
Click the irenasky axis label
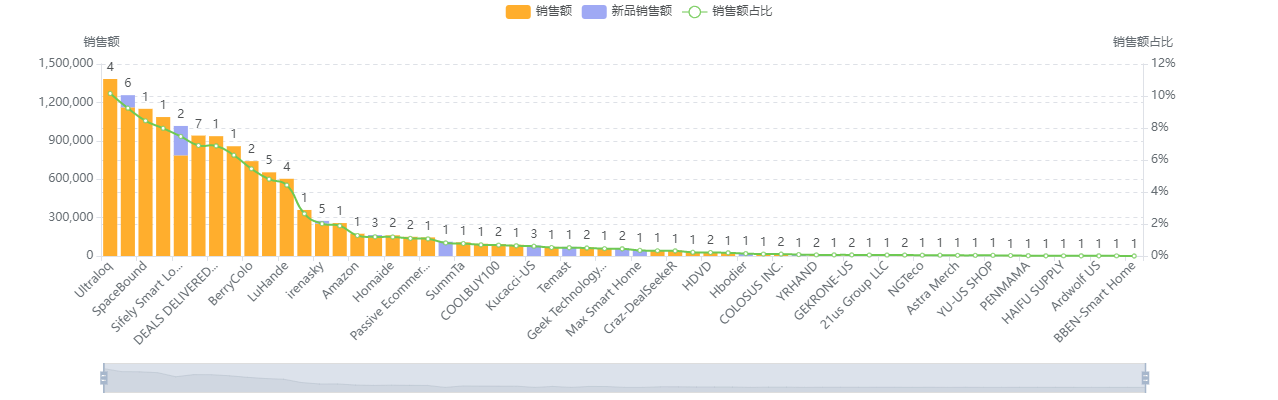click(304, 281)
